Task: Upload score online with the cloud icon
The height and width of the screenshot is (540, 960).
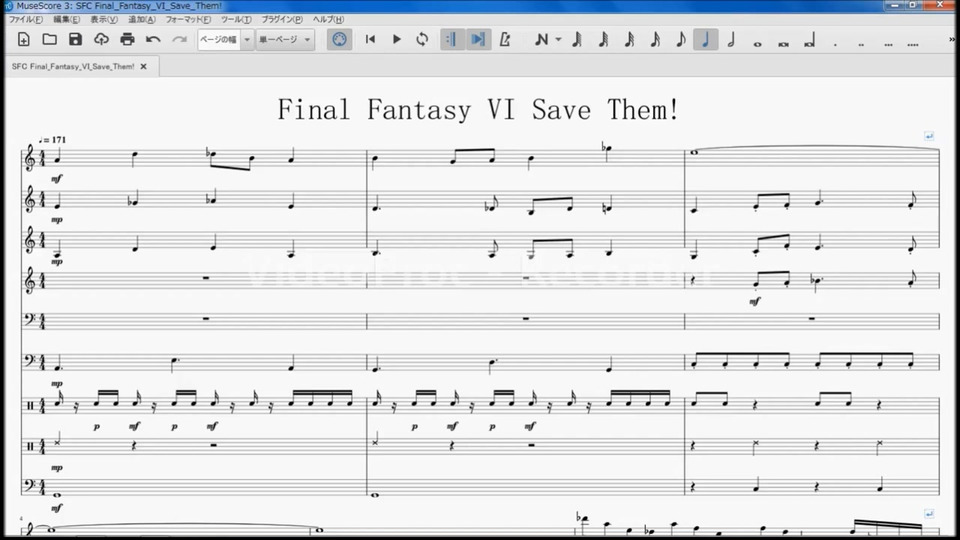Action: [101, 40]
